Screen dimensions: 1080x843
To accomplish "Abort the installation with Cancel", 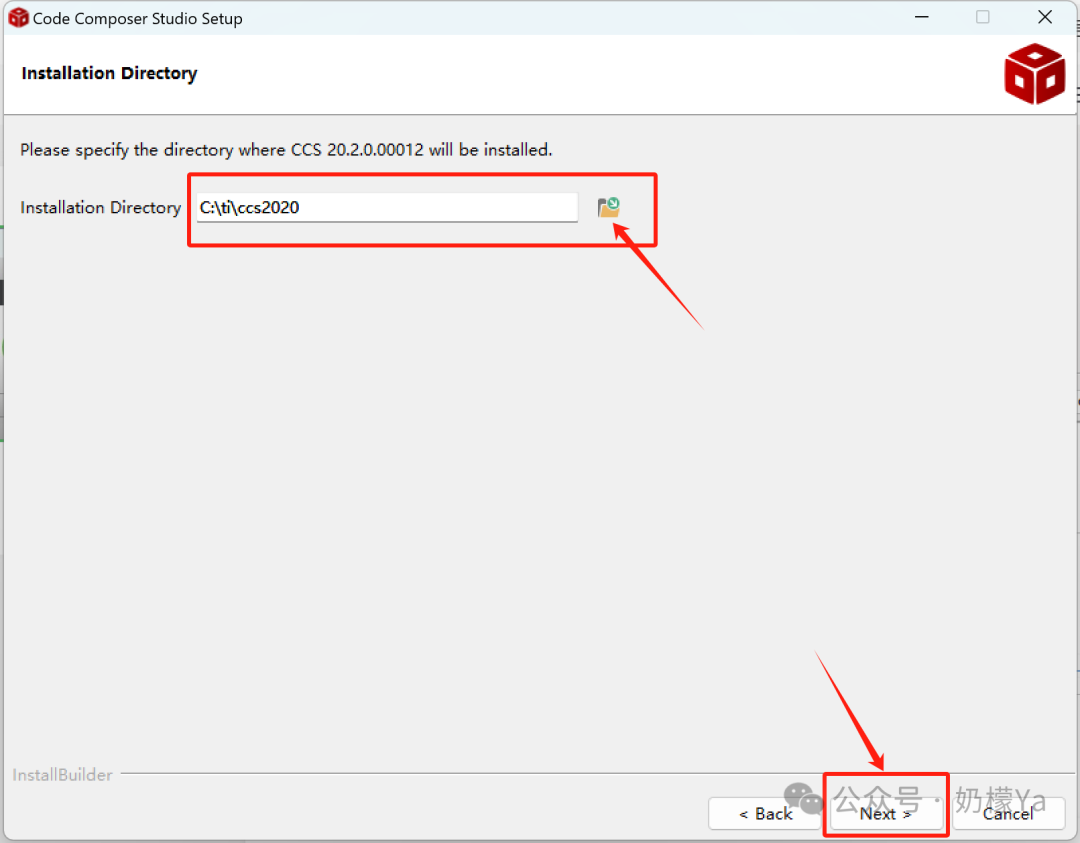I will (x=1008, y=813).
